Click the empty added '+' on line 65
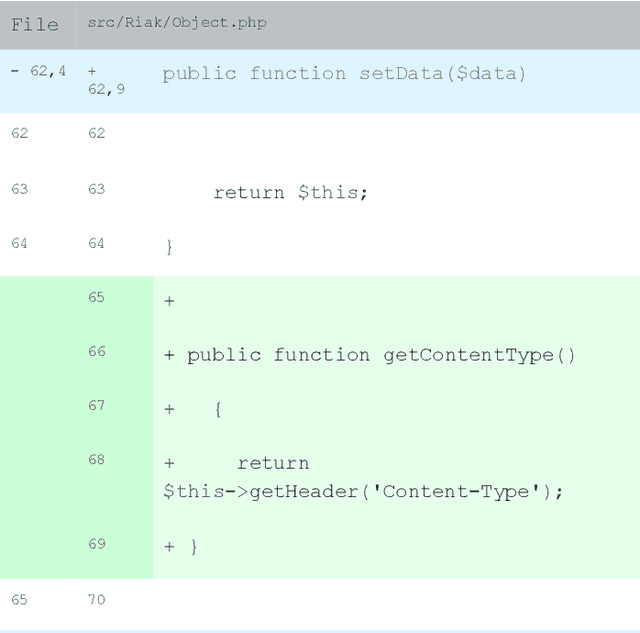 click(169, 301)
